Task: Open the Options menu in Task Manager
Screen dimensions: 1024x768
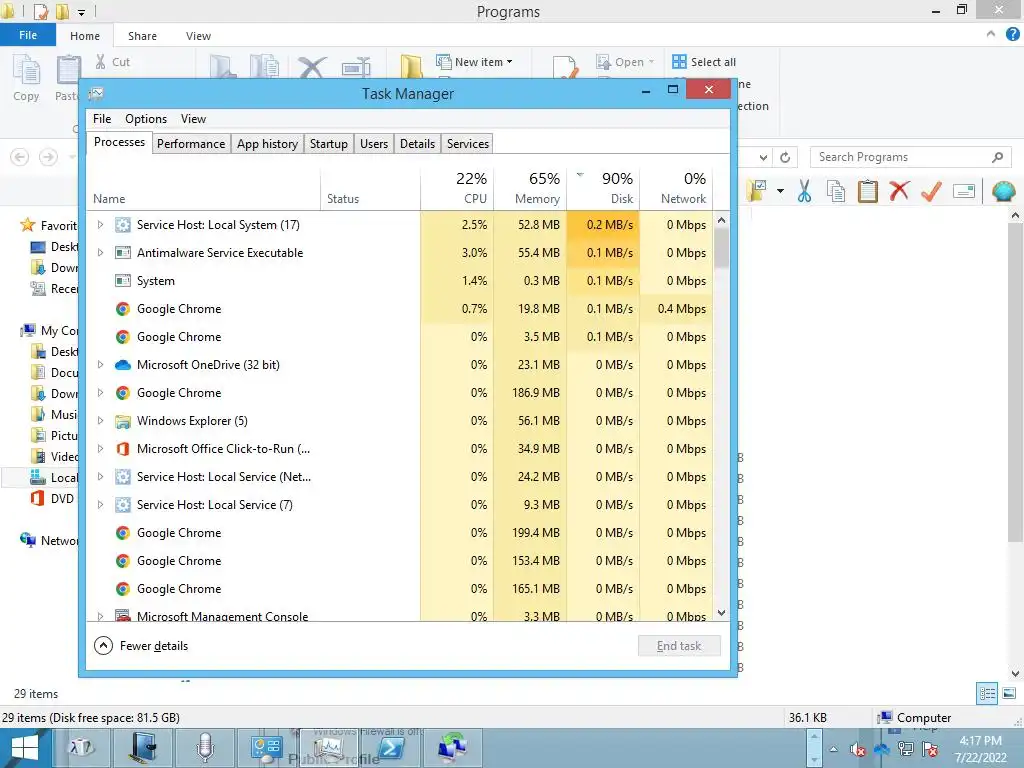Action: pos(146,119)
